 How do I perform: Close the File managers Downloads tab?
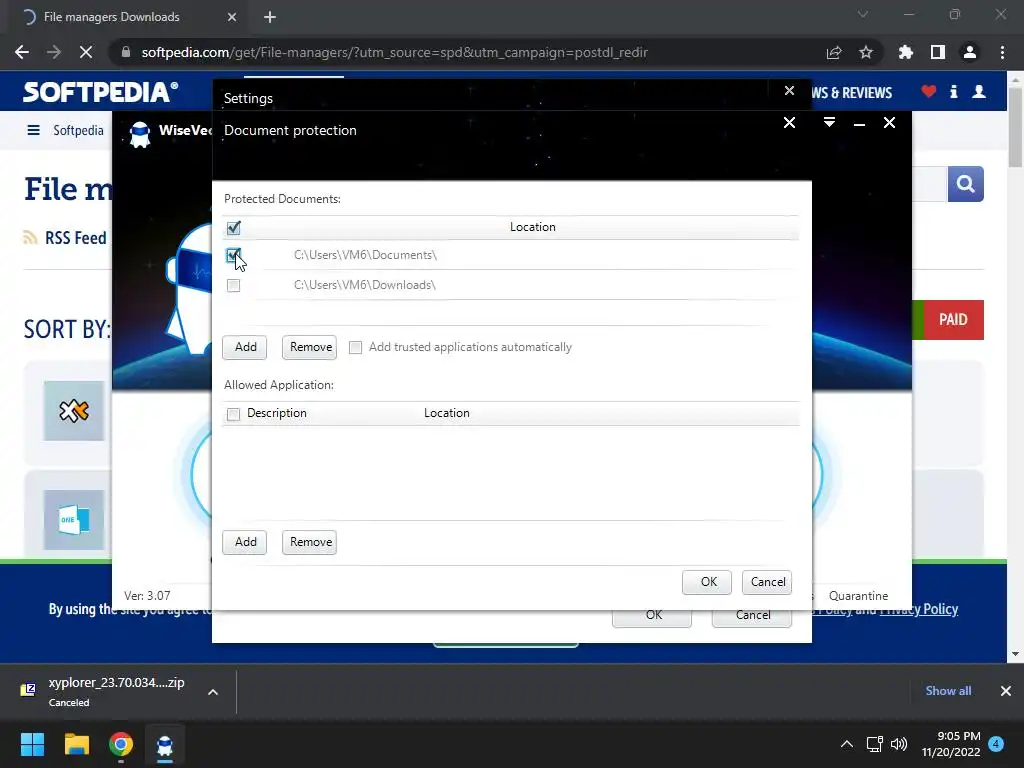(x=232, y=17)
